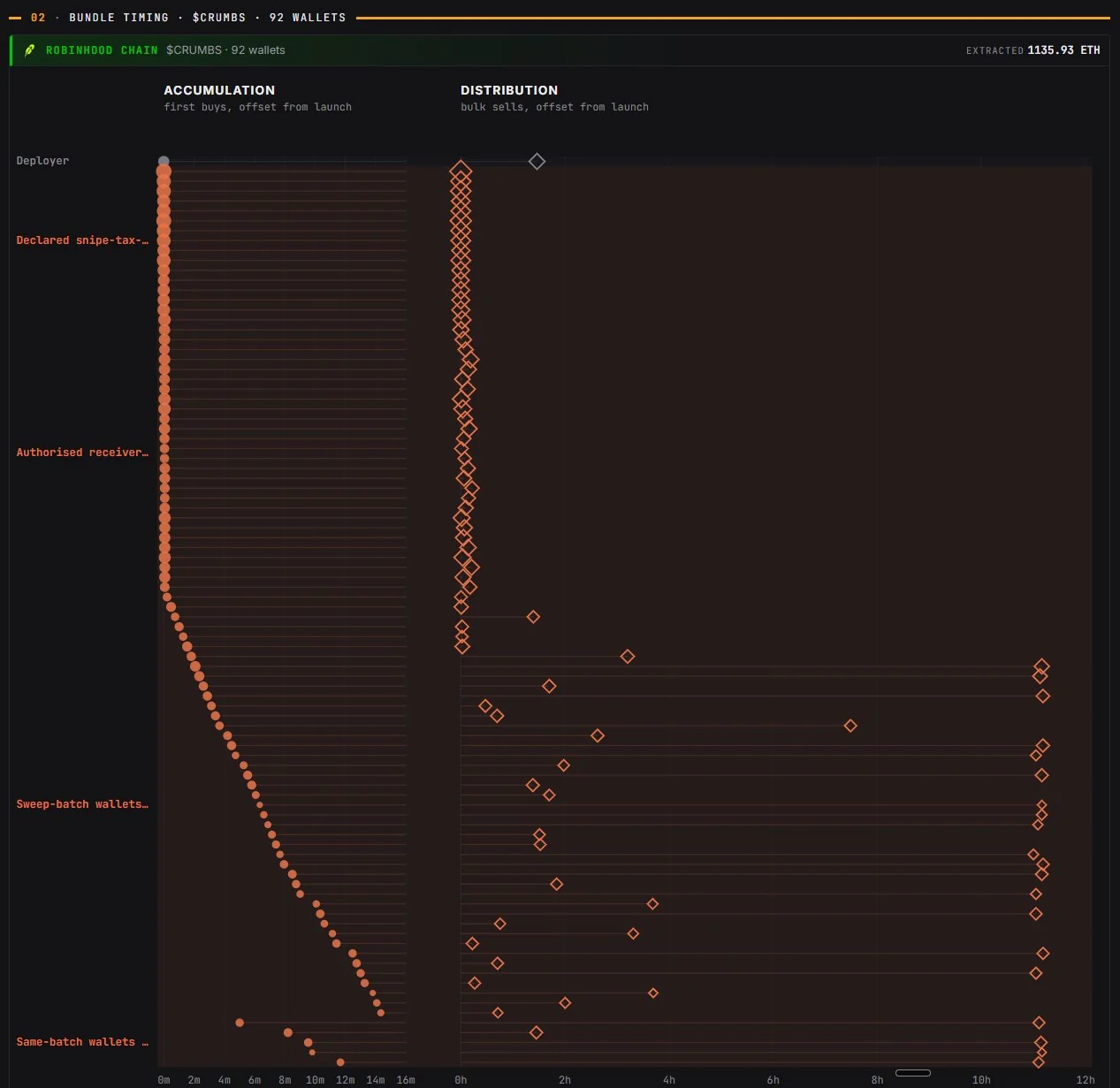Click 'first buys, offset from launch' caption

(x=258, y=107)
